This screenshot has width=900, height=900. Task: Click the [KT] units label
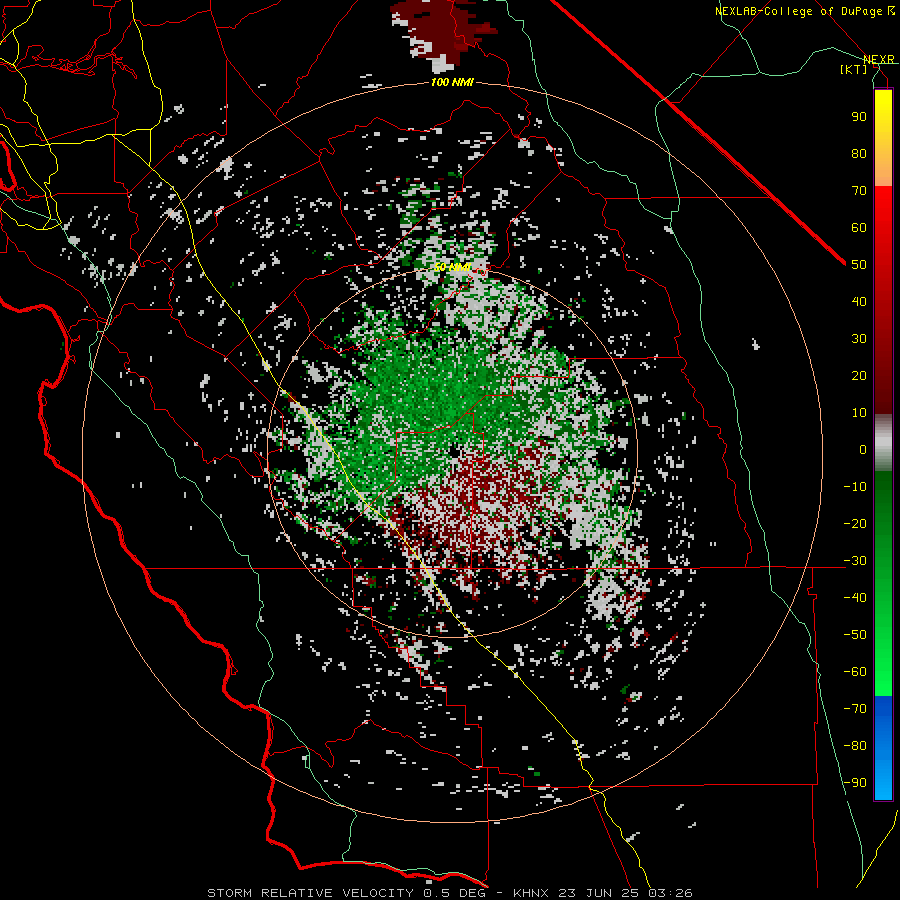(x=854, y=69)
